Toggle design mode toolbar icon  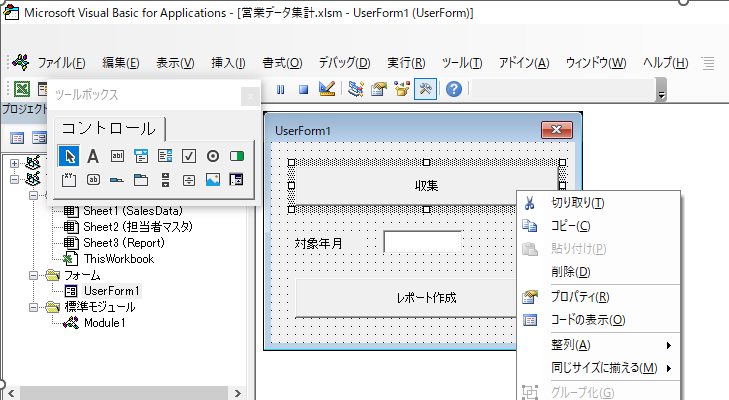(x=326, y=89)
